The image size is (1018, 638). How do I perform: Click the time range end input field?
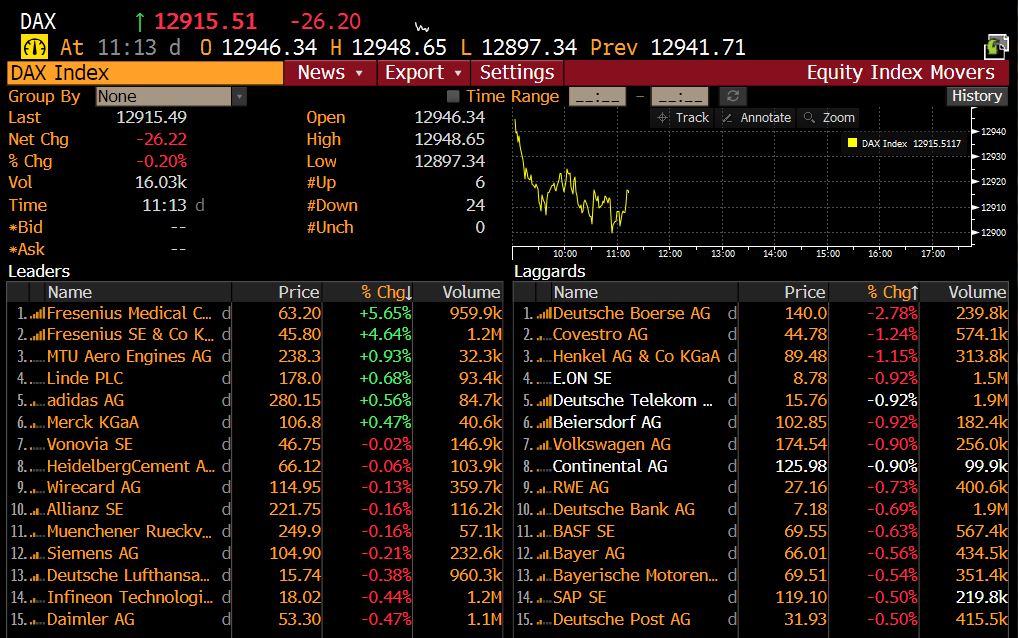680,96
